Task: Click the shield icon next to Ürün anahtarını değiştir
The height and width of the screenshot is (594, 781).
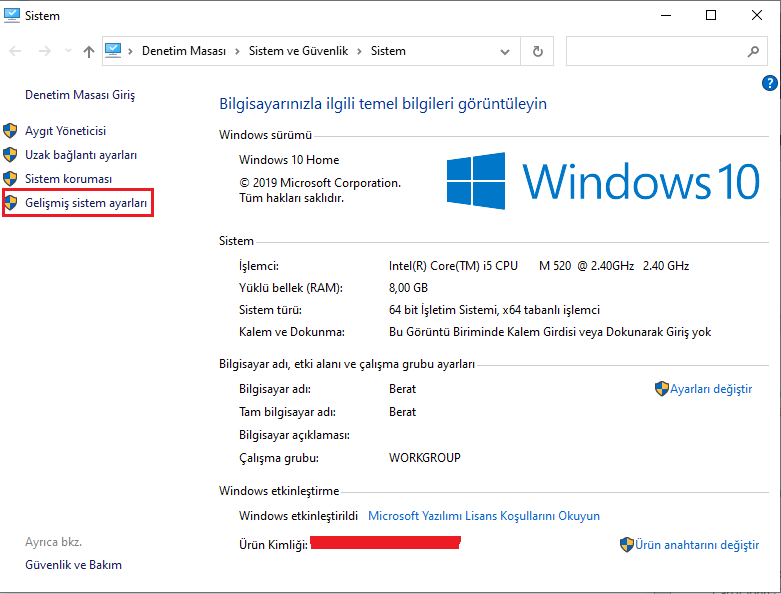Action: pos(627,545)
